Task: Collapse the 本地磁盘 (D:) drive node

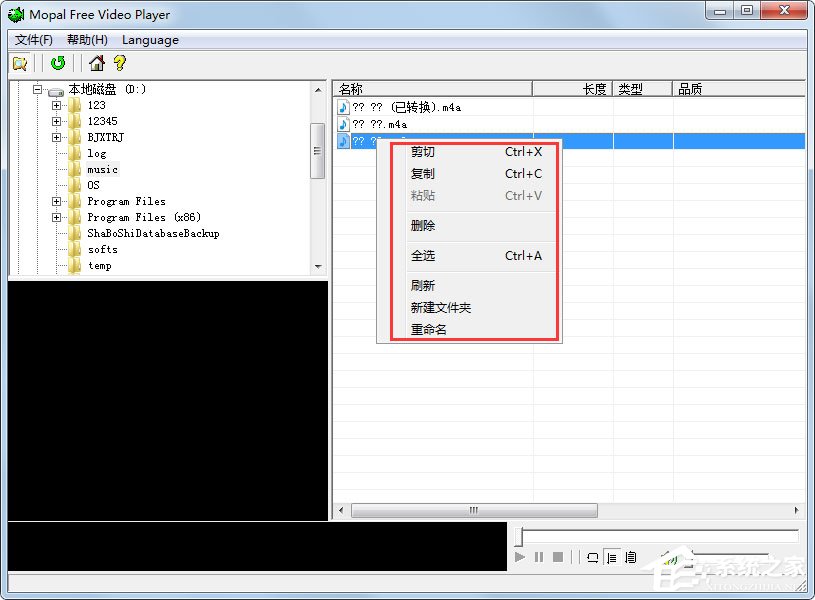Action: 38,89
